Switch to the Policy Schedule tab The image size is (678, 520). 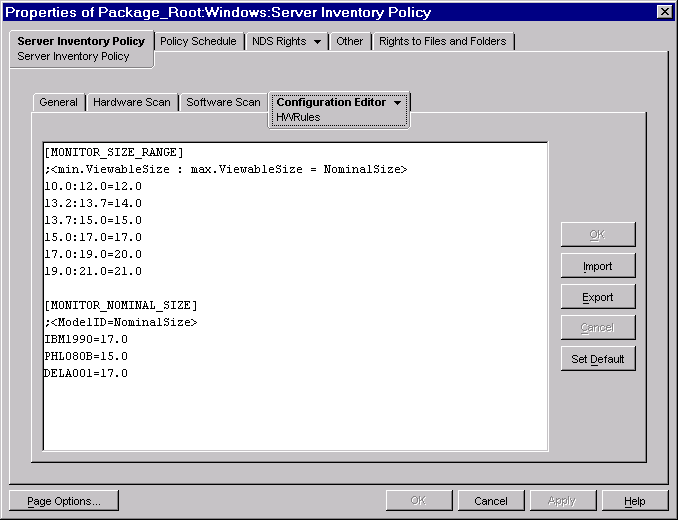coord(198,41)
